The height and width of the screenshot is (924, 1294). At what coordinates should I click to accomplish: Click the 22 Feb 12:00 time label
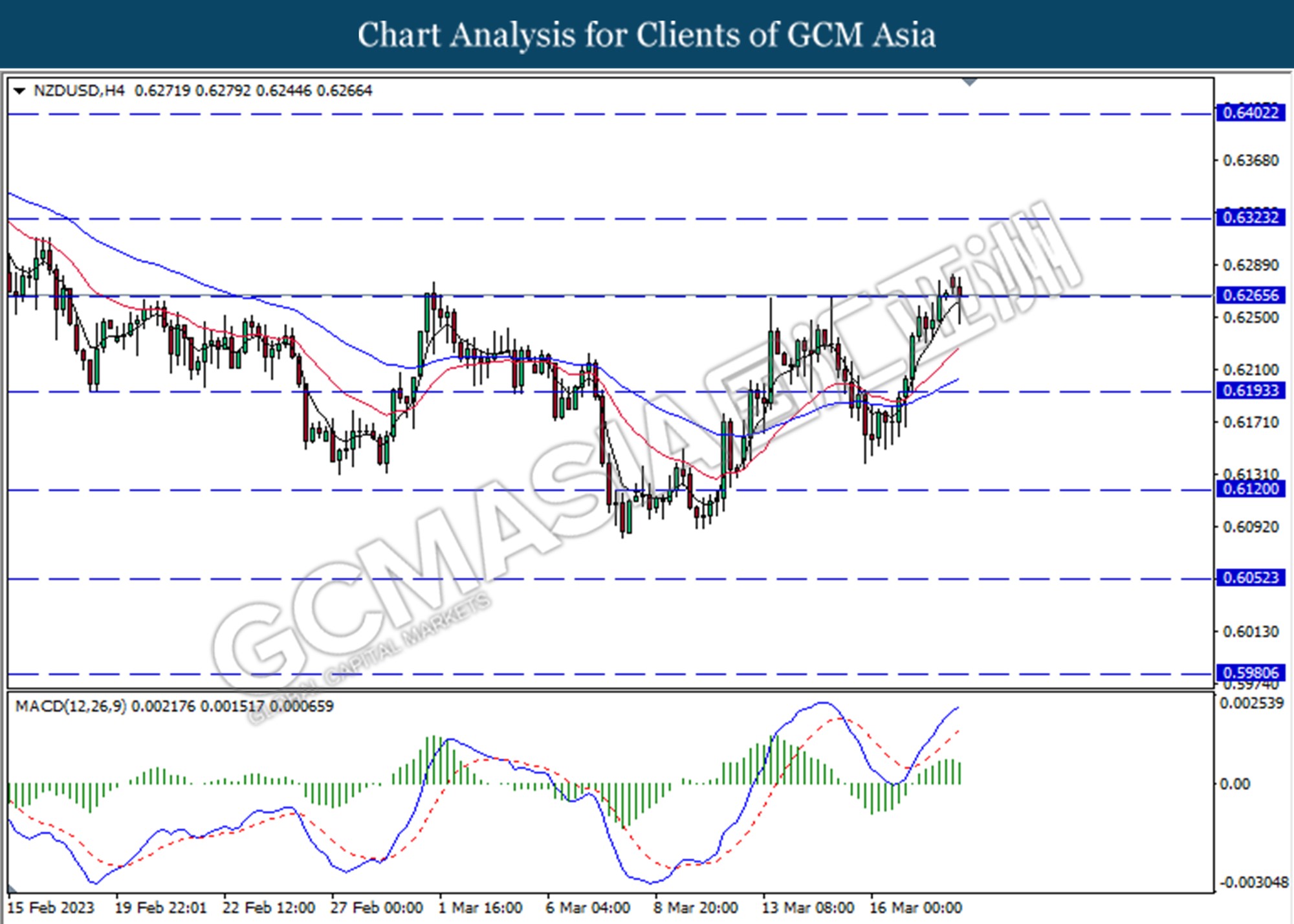[269, 908]
